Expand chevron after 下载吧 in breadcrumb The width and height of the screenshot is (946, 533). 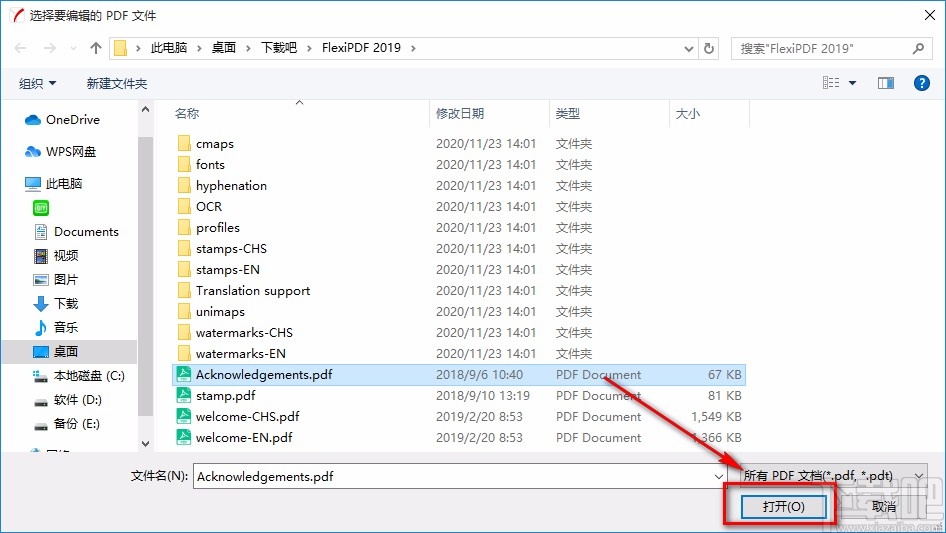[309, 48]
